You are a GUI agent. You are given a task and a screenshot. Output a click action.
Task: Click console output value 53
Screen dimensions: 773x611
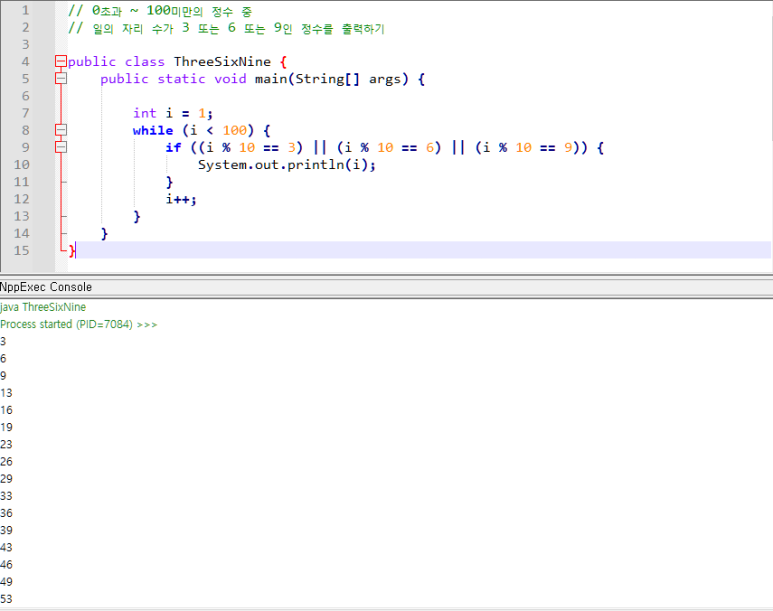pos(6,599)
